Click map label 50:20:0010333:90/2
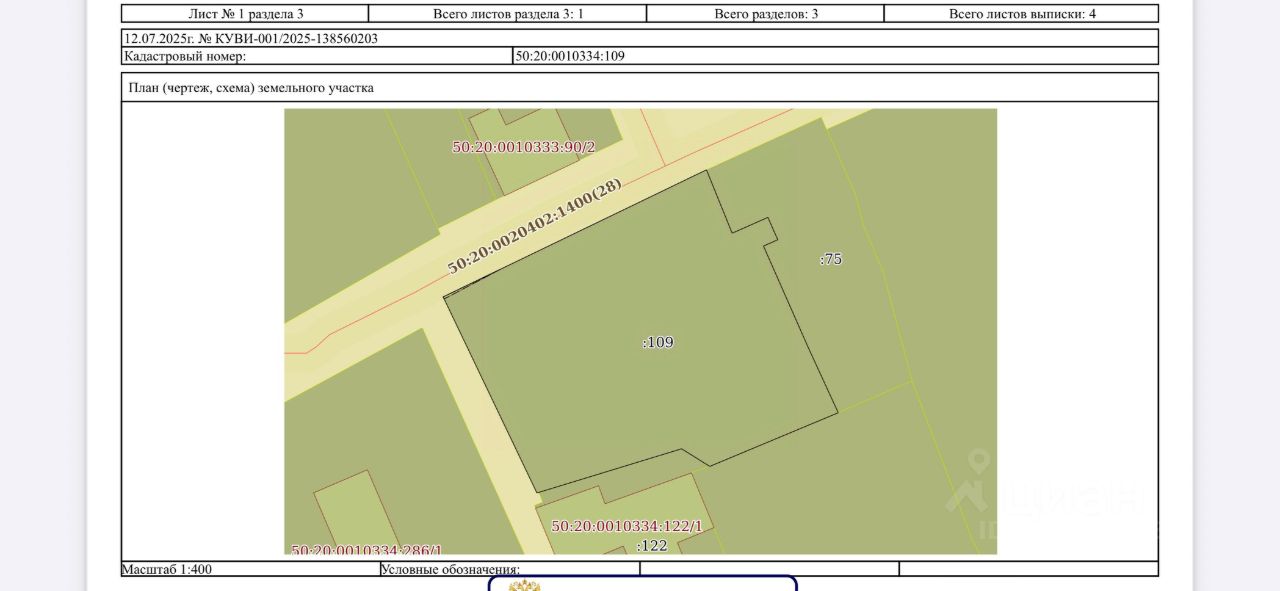The image size is (1280, 591). [523, 147]
